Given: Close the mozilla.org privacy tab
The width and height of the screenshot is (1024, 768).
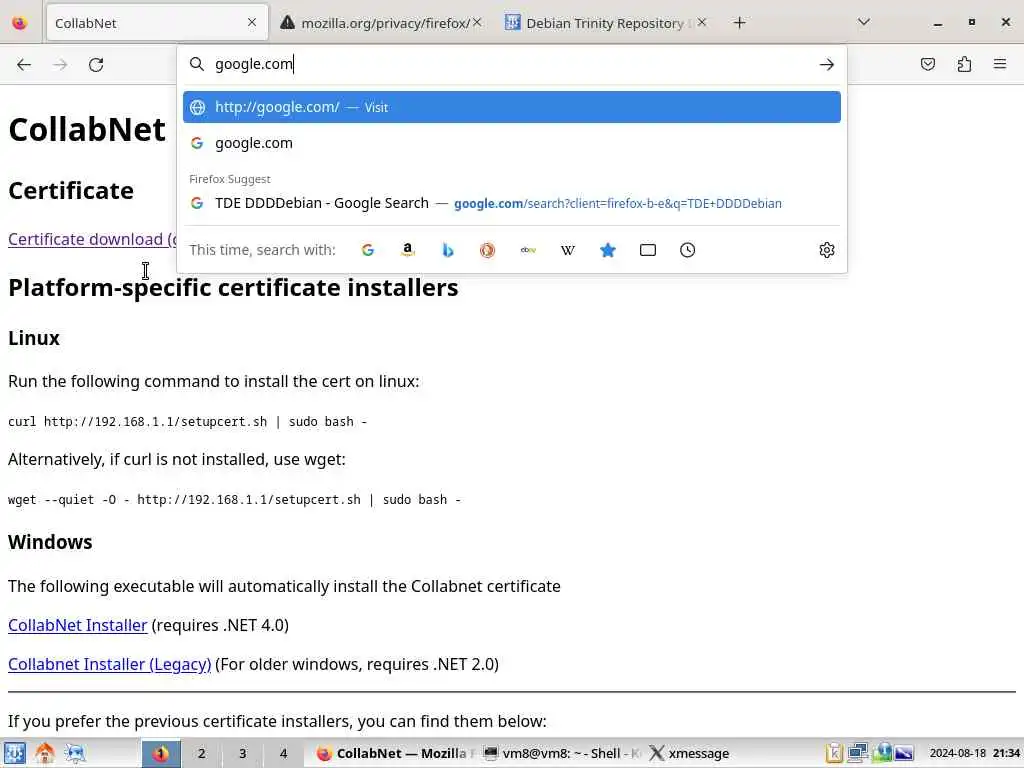Looking at the screenshot, I should [x=477, y=22].
